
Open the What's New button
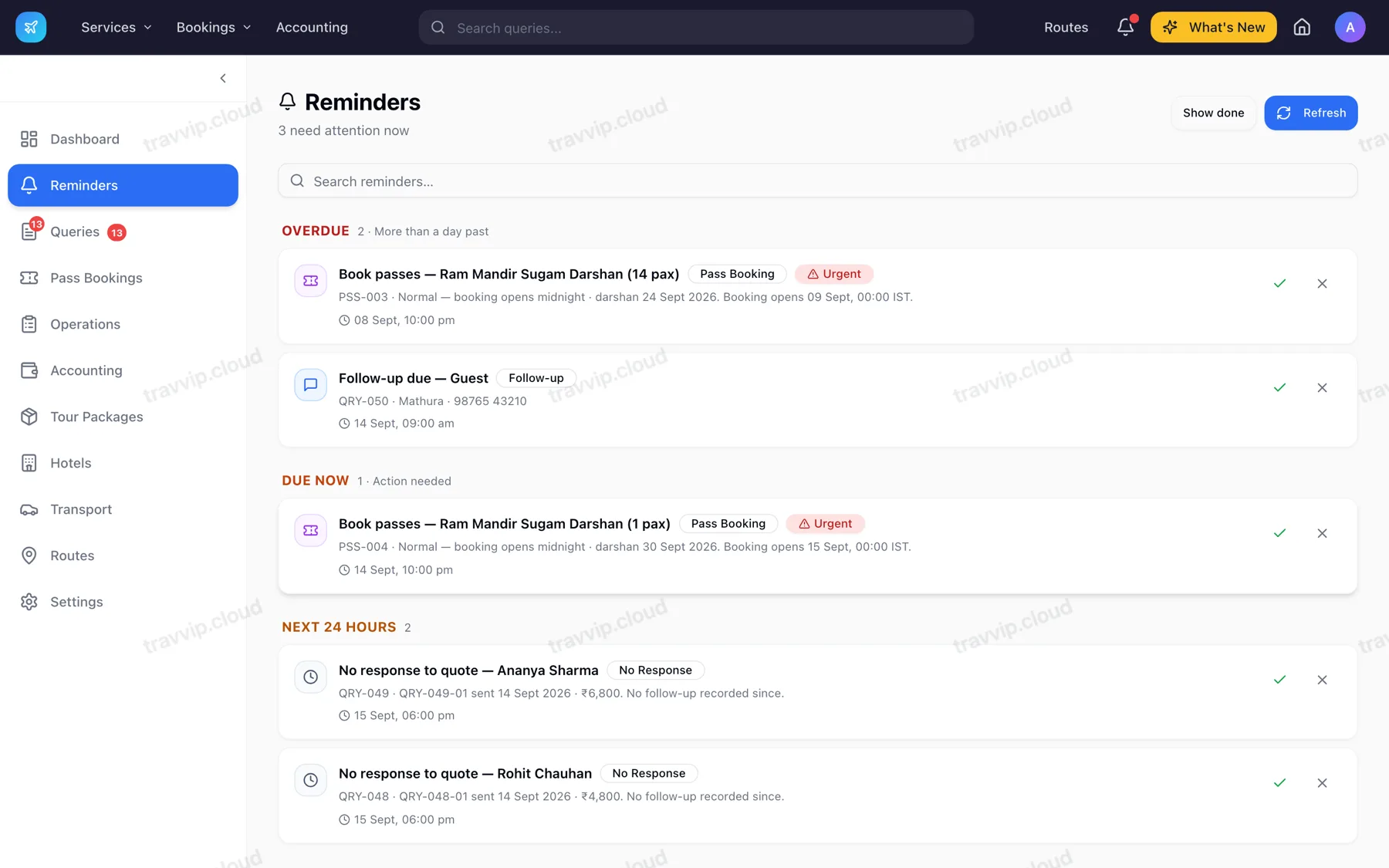click(1213, 27)
